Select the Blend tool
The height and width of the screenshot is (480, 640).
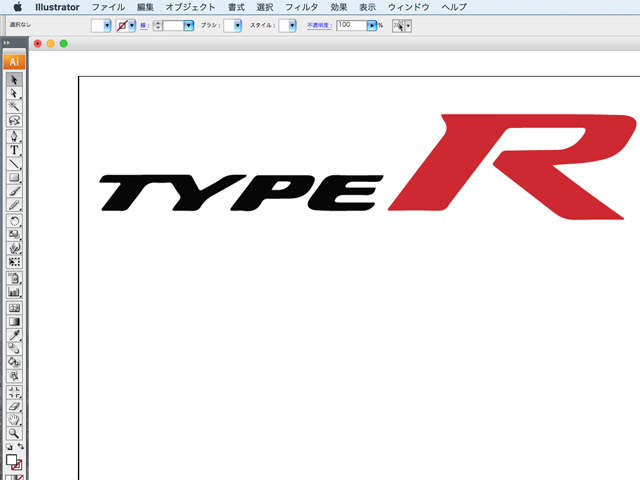click(14, 349)
